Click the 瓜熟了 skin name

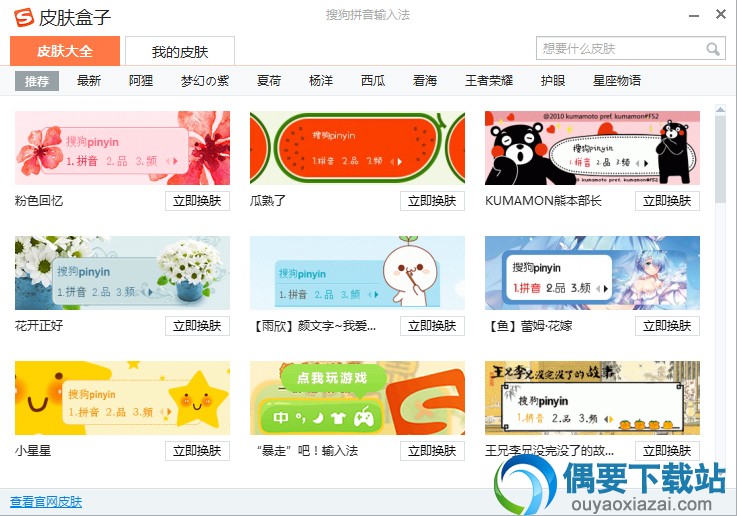coord(268,201)
